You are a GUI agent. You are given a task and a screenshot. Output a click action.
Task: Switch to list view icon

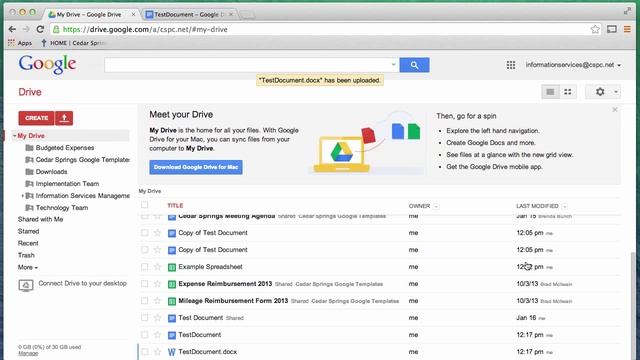pyautogui.click(x=550, y=92)
